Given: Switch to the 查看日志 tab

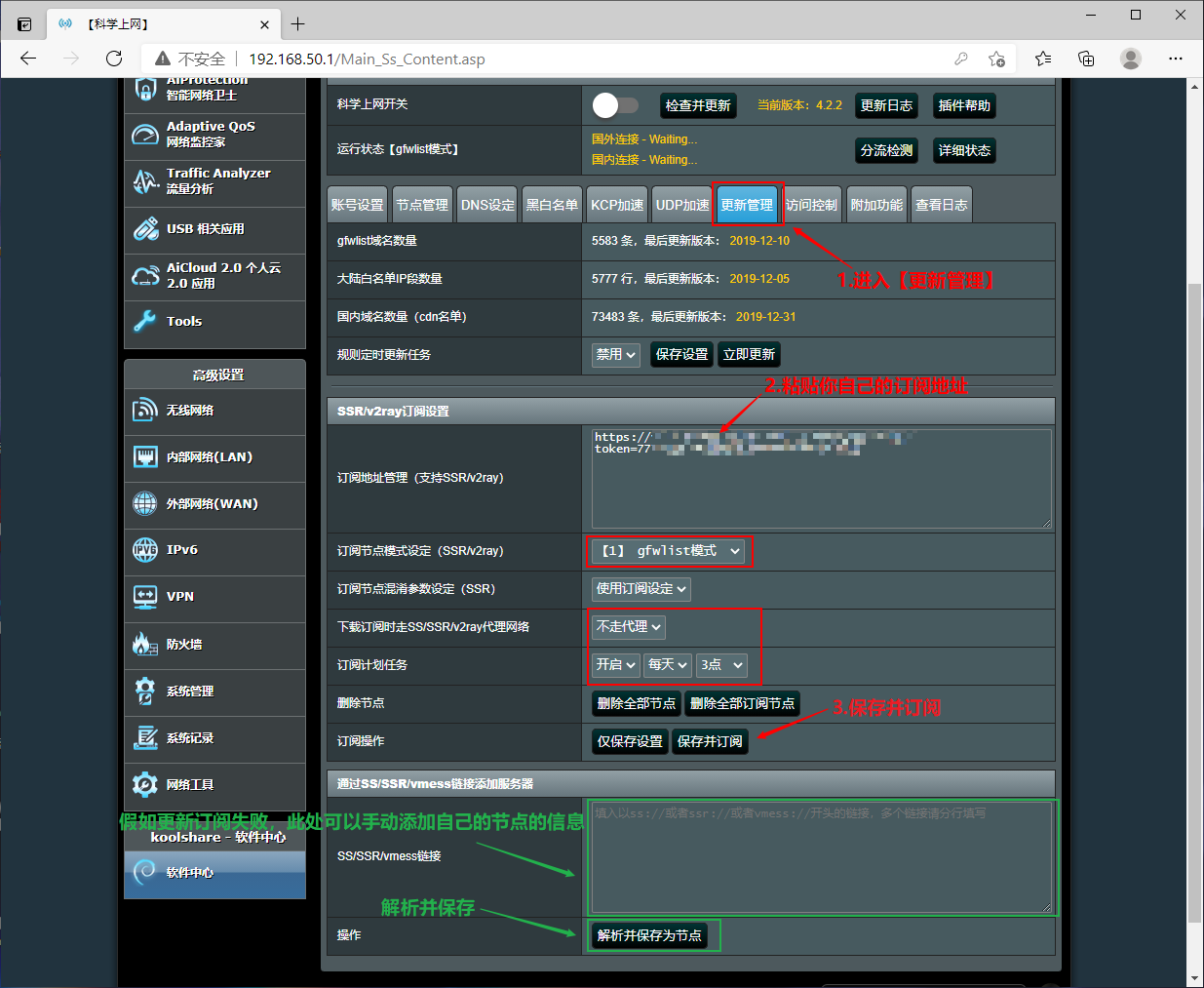Looking at the screenshot, I should pyautogui.click(x=941, y=205).
